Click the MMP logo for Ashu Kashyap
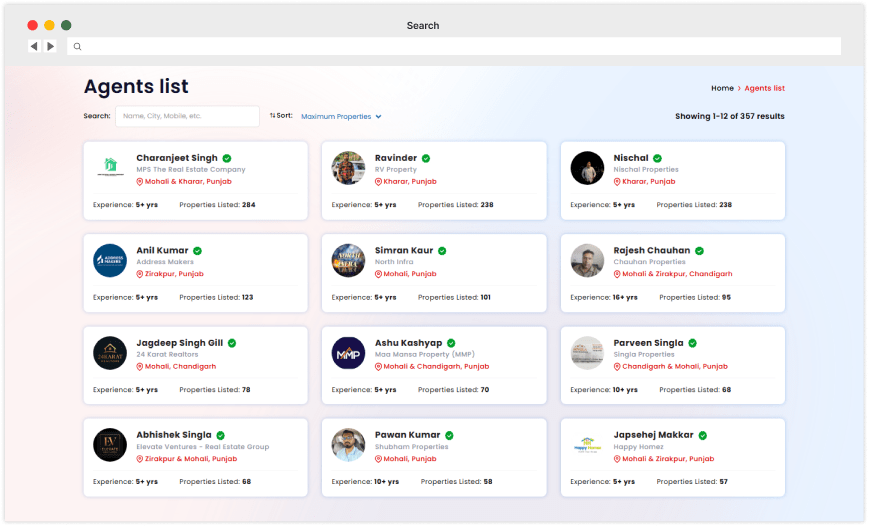869x527 pixels. [x=348, y=353]
